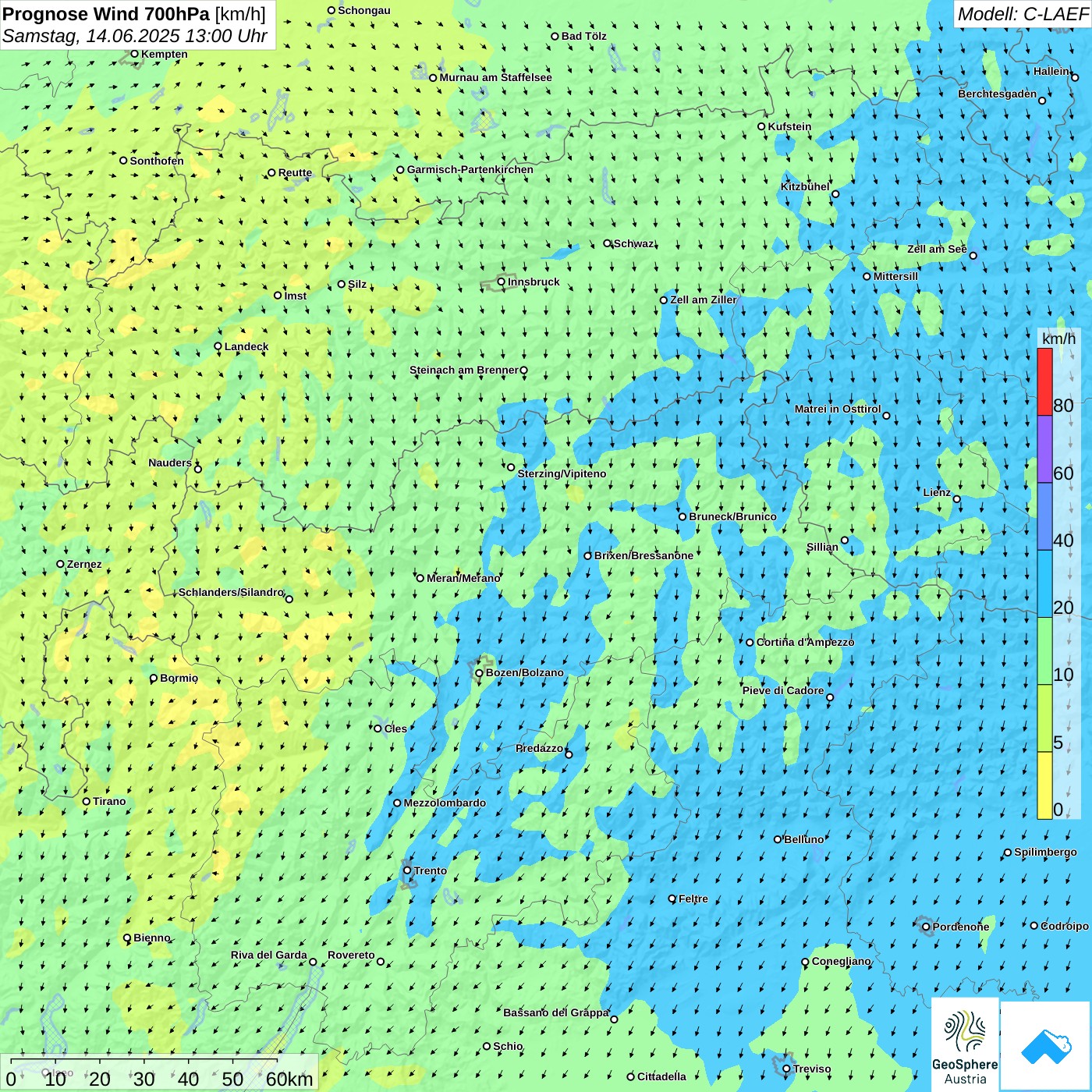Click the Landeck city label

pyautogui.click(x=246, y=346)
